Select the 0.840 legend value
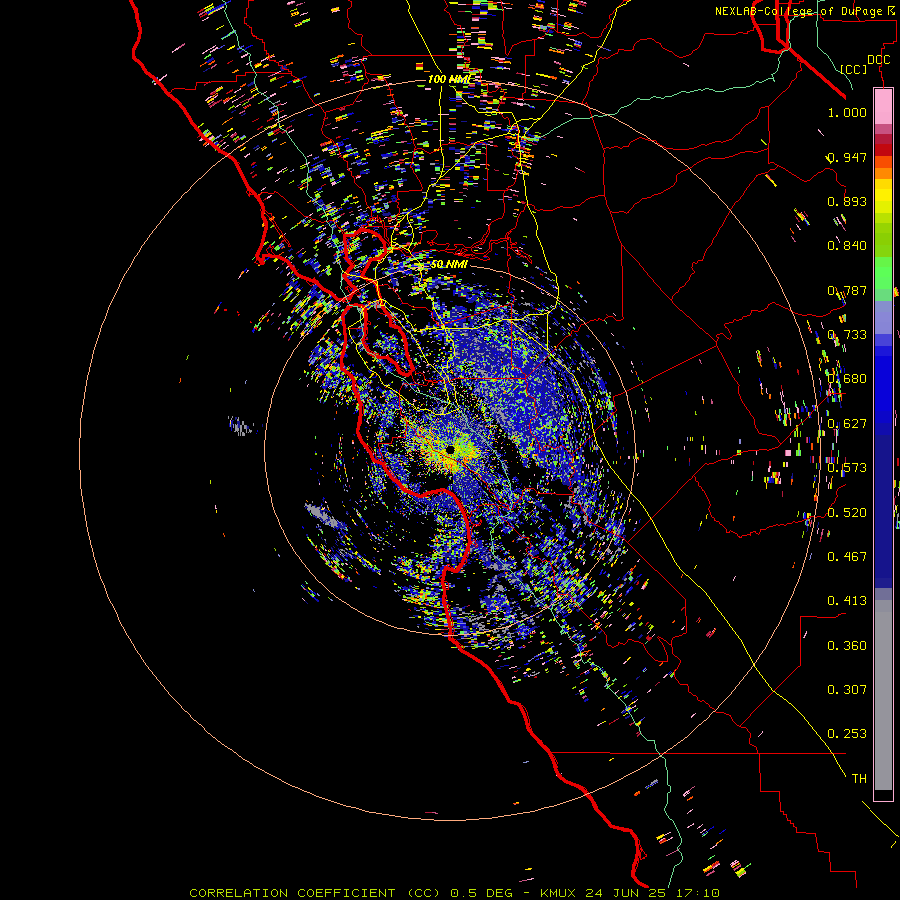Viewport: 900px width, 900px height. click(x=847, y=246)
